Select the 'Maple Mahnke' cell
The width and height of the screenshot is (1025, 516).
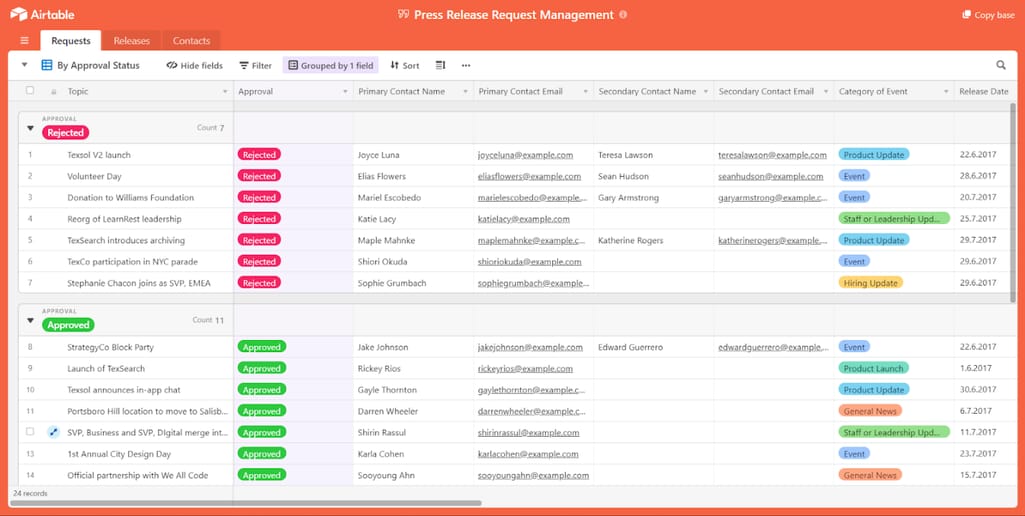[x=413, y=241]
